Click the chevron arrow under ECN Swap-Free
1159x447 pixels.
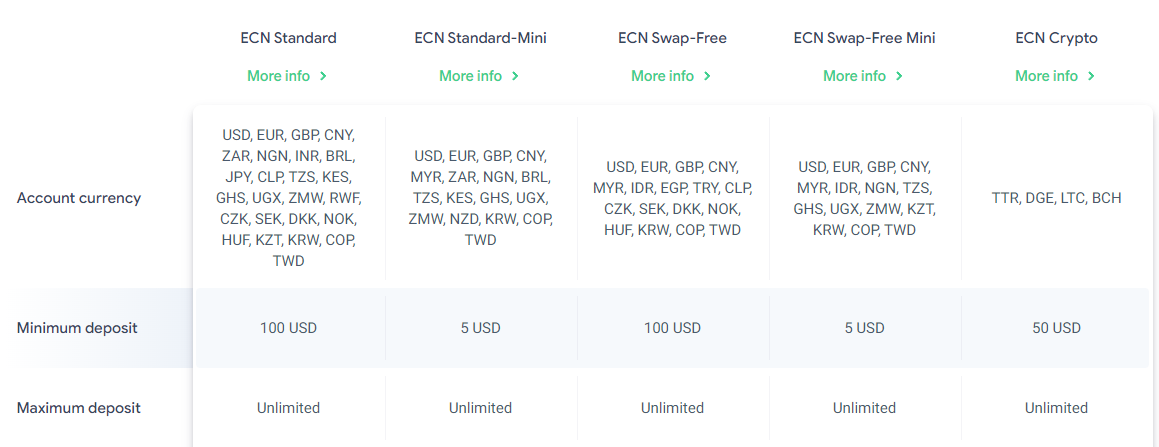click(708, 76)
